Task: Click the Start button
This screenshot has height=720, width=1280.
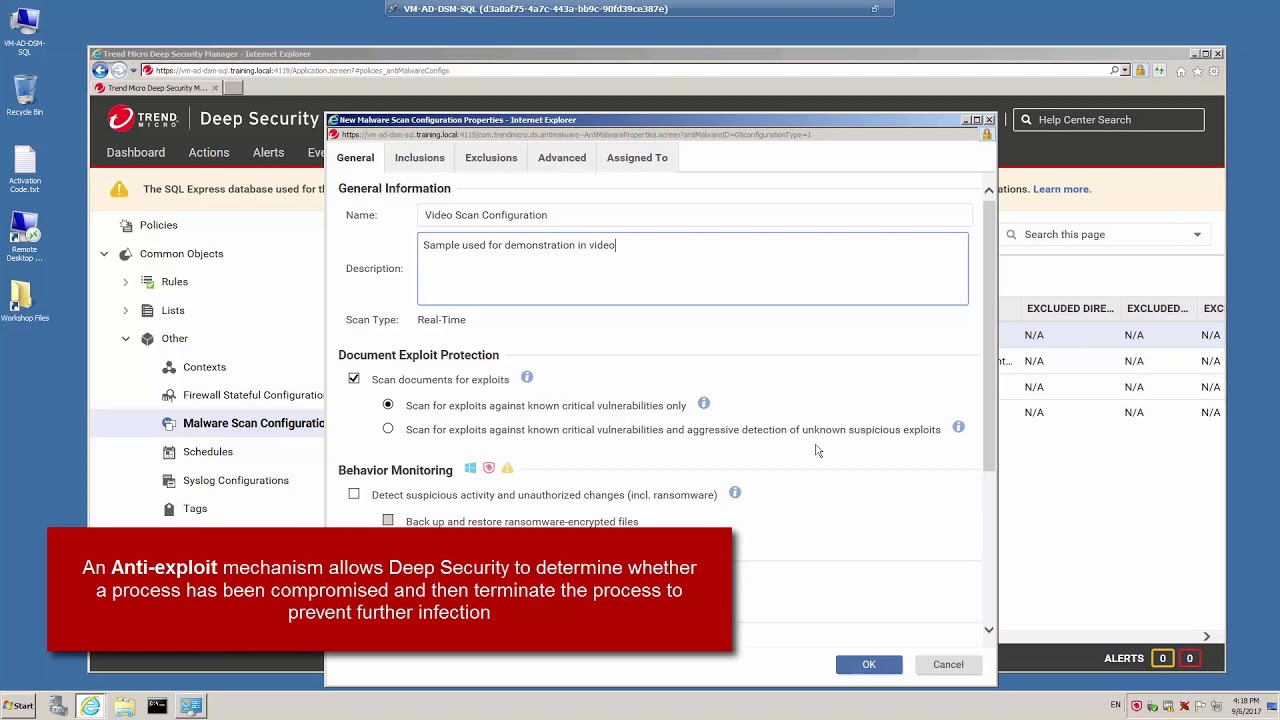Action: (x=19, y=706)
